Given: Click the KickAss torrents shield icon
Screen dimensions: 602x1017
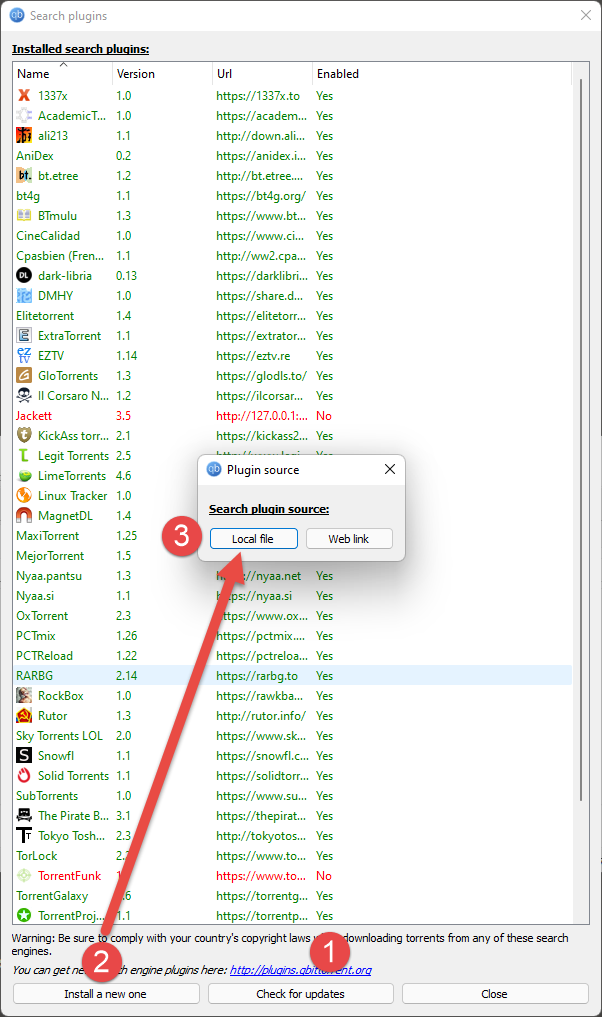Looking at the screenshot, I should point(24,436).
